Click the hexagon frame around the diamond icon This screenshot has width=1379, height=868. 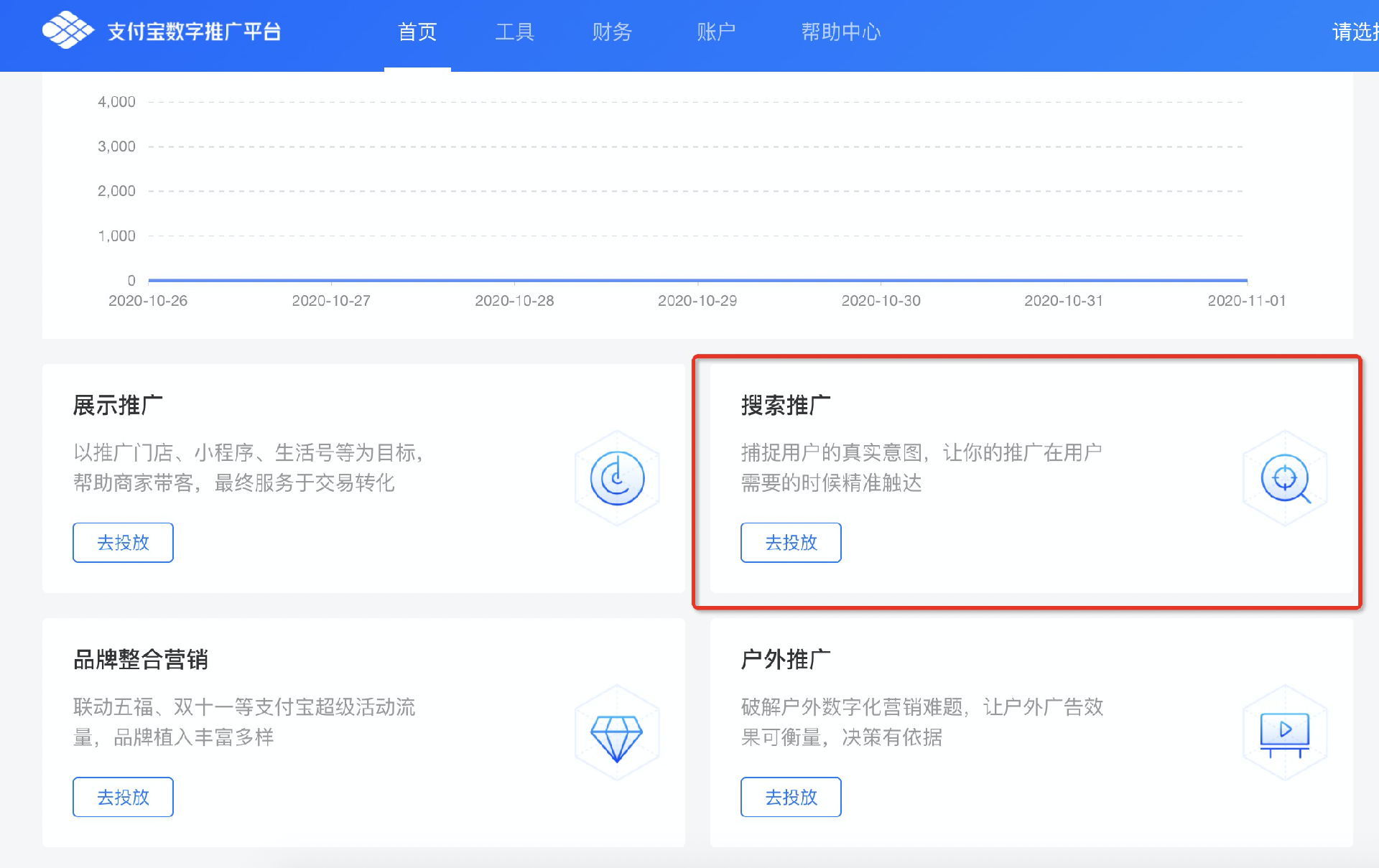click(616, 732)
